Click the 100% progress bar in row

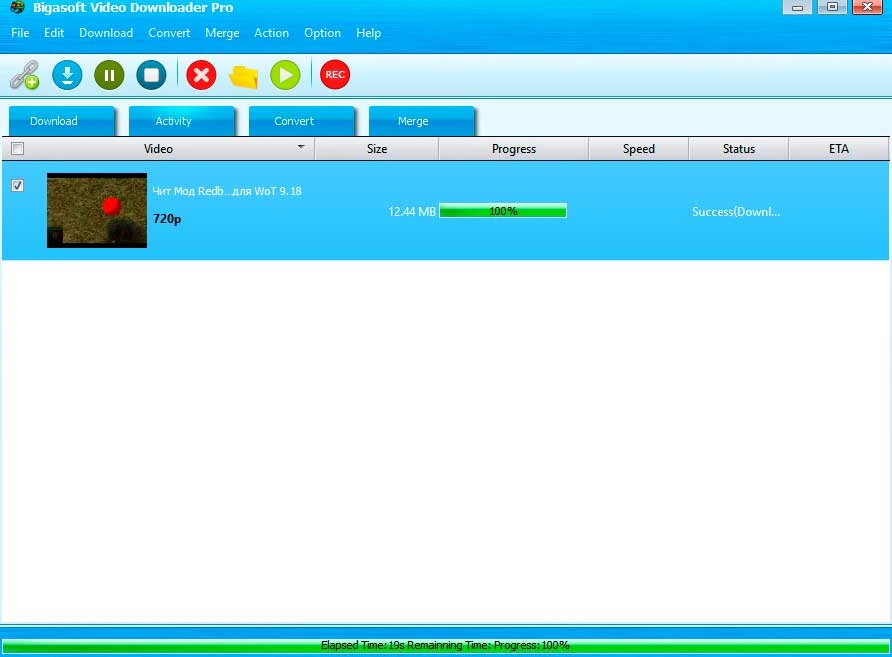503,211
